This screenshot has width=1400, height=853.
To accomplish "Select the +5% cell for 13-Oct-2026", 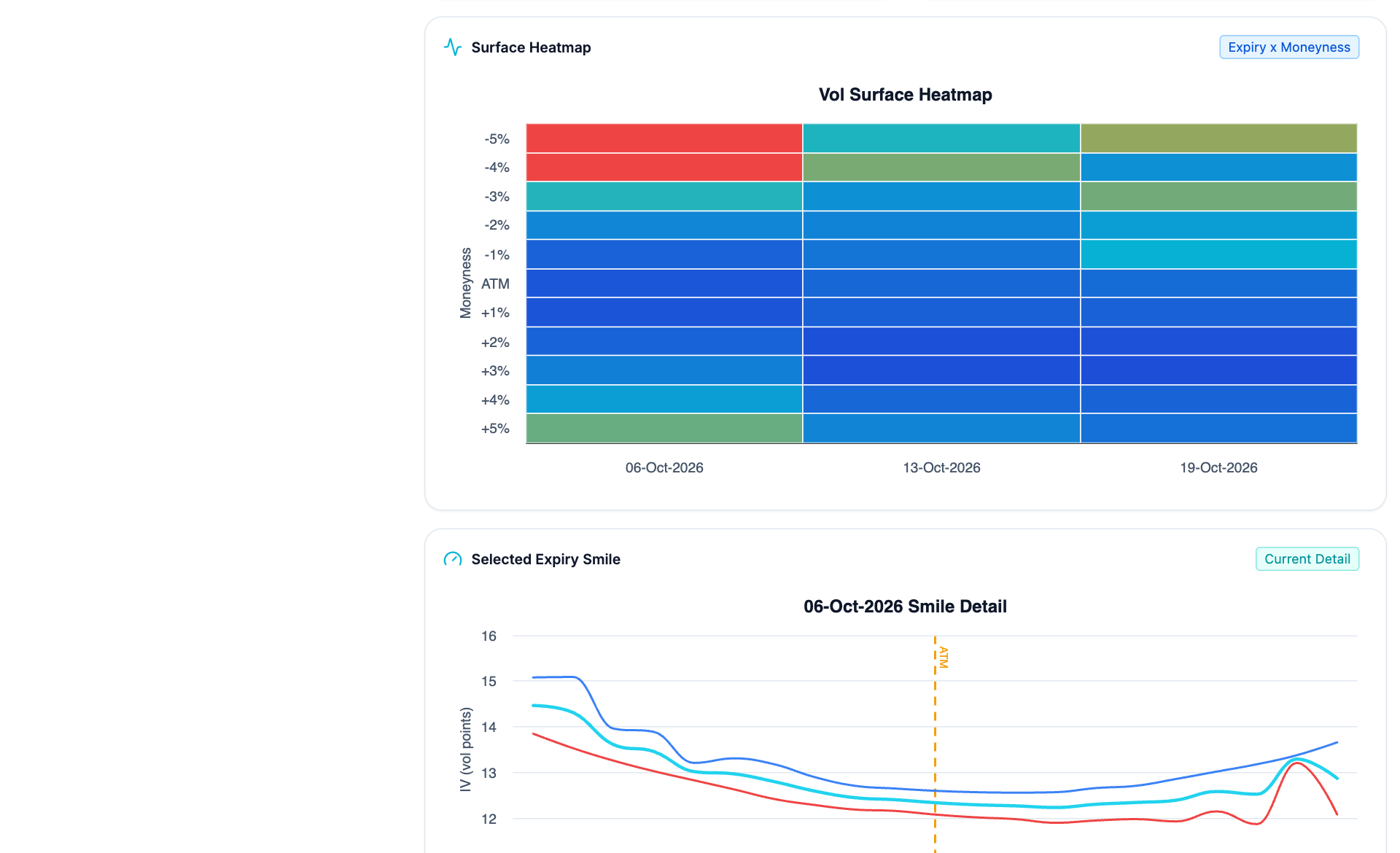I will [x=941, y=429].
